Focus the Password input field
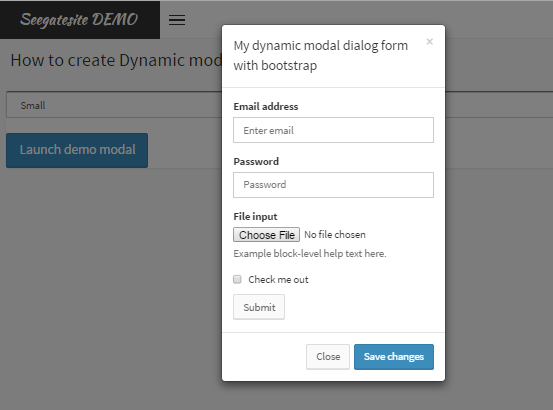This screenshot has width=553, height=410. (333, 185)
